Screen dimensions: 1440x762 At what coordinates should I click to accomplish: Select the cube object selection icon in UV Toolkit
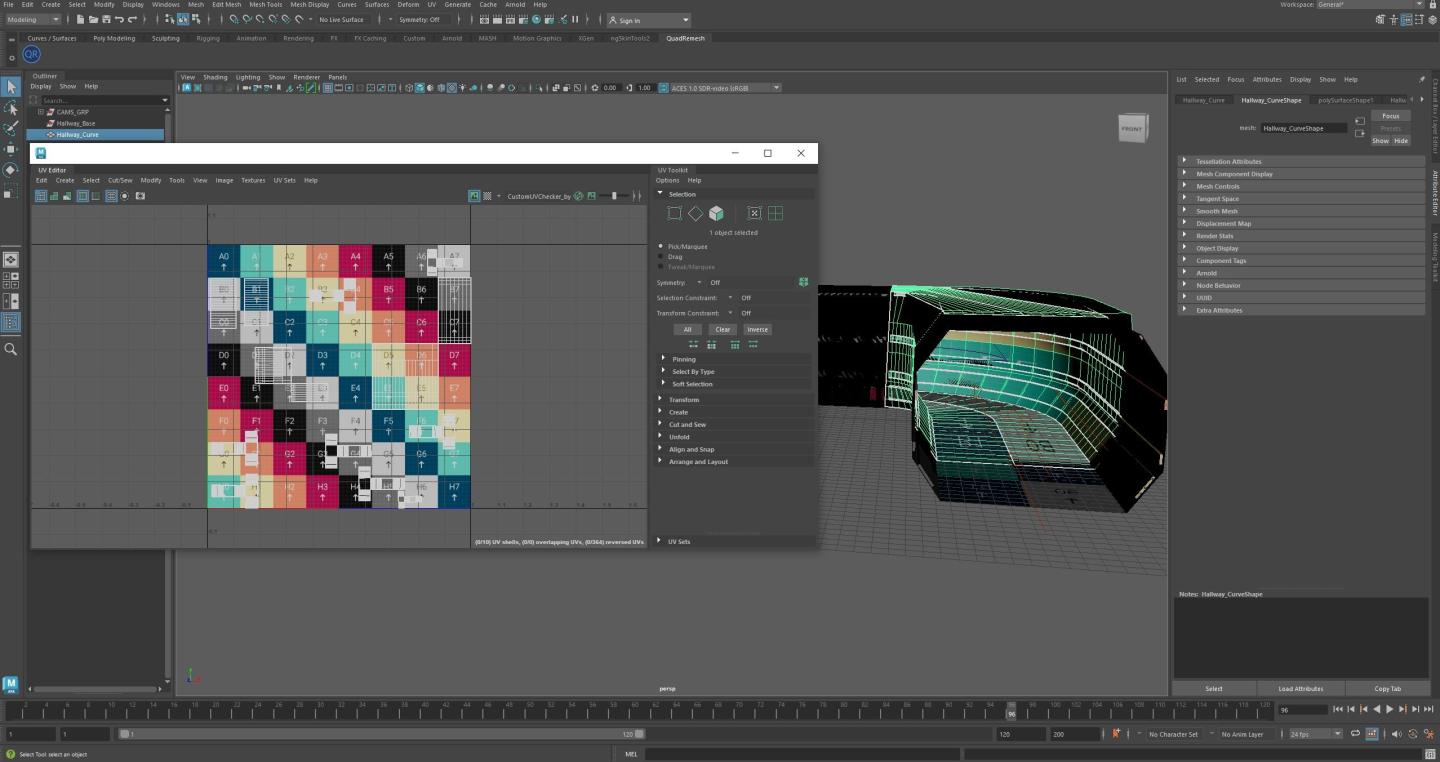click(716, 213)
